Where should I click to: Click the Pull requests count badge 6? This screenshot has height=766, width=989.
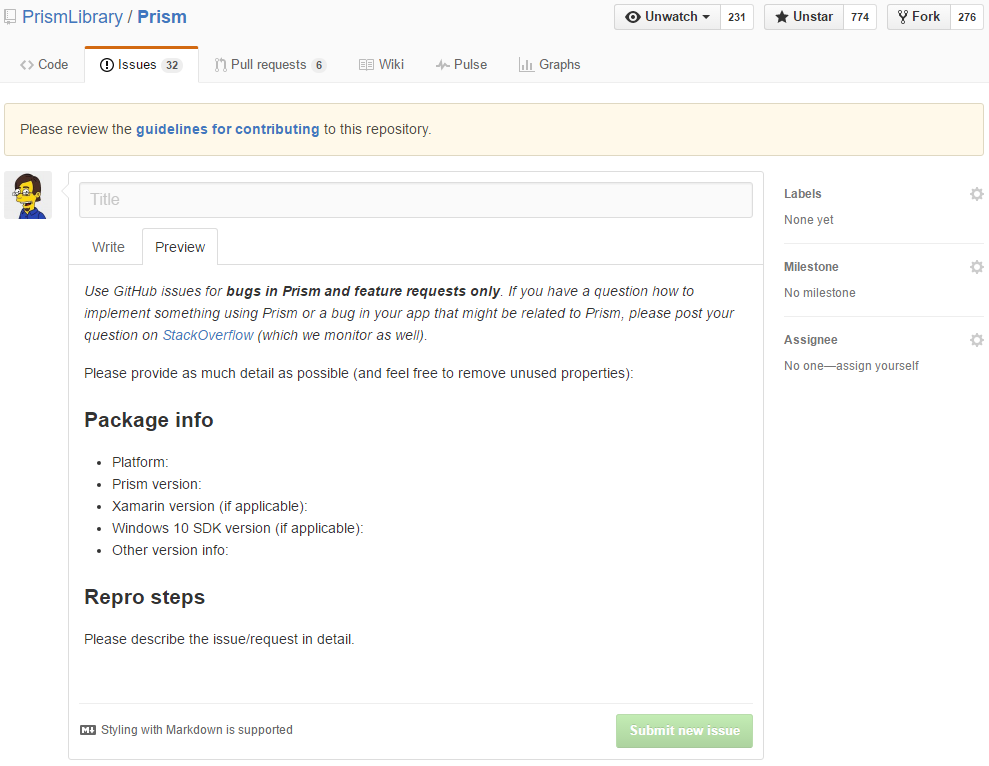(319, 65)
